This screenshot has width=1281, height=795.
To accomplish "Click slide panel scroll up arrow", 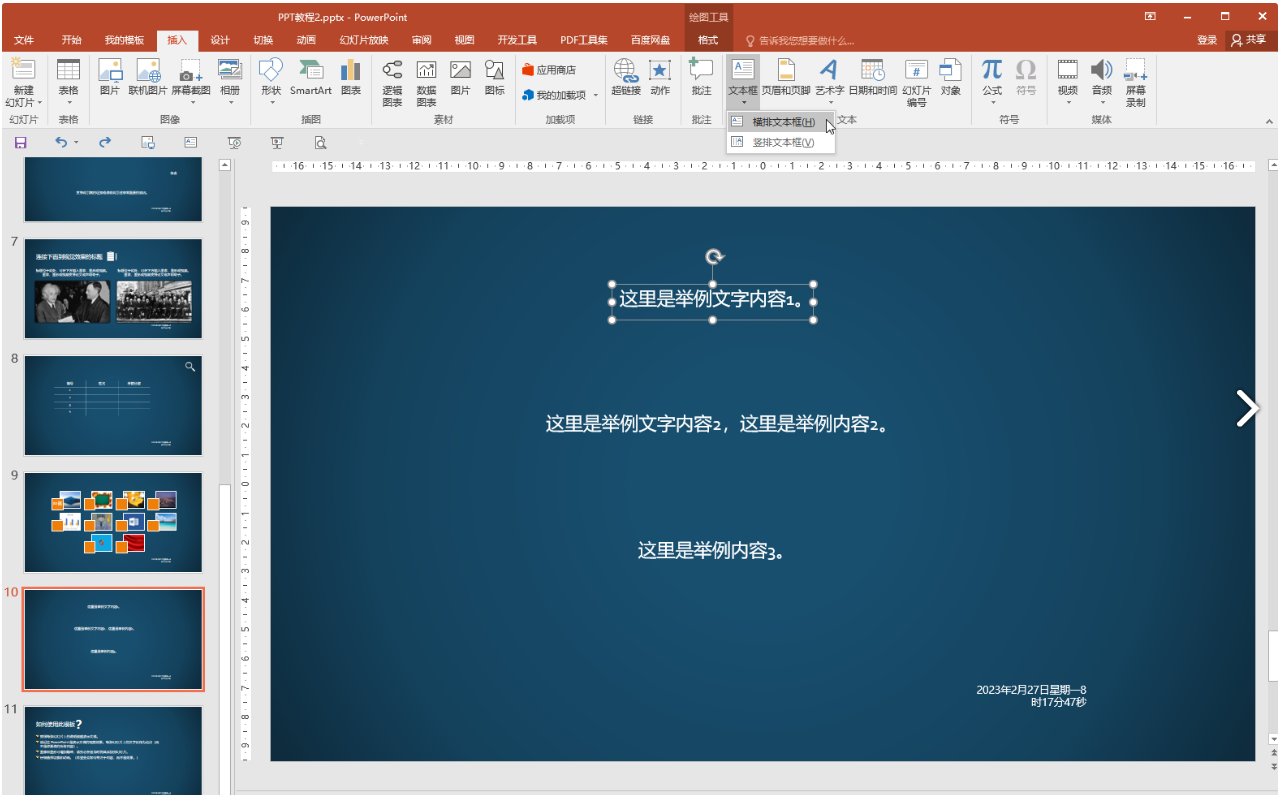I will 225,165.
